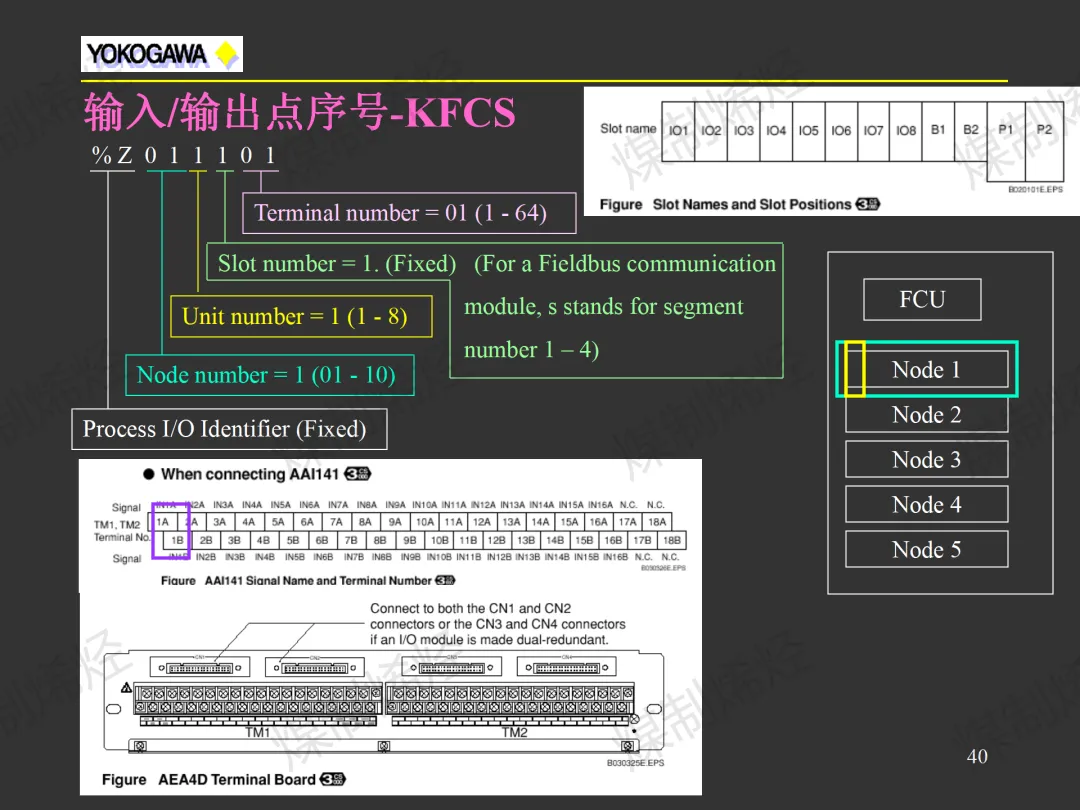Click terminal cell 5A in the AAI141 table

(x=278, y=522)
